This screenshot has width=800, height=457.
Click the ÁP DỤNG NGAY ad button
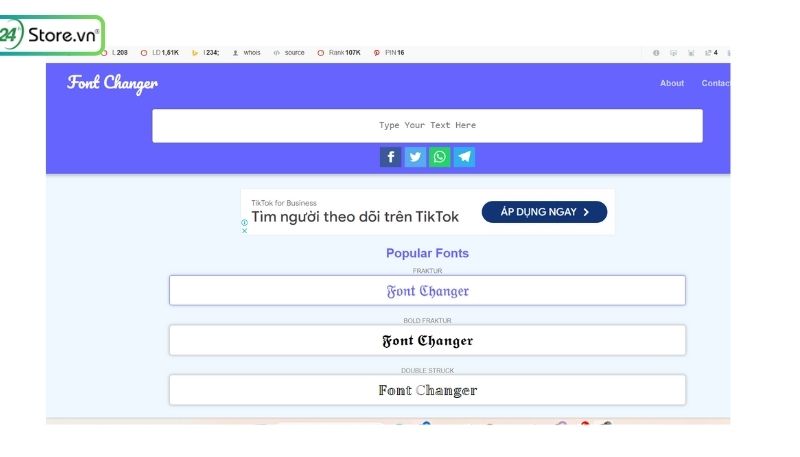click(x=544, y=212)
